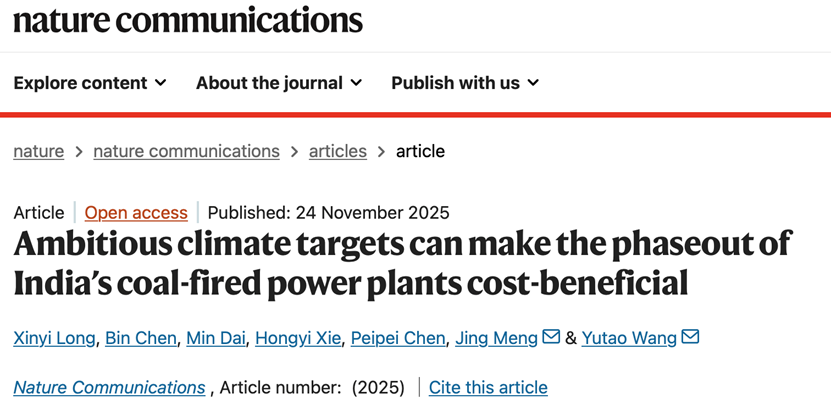Go to the nature breadcrumb link
Viewport: 831px width, 410px height.
pyautogui.click(x=39, y=152)
